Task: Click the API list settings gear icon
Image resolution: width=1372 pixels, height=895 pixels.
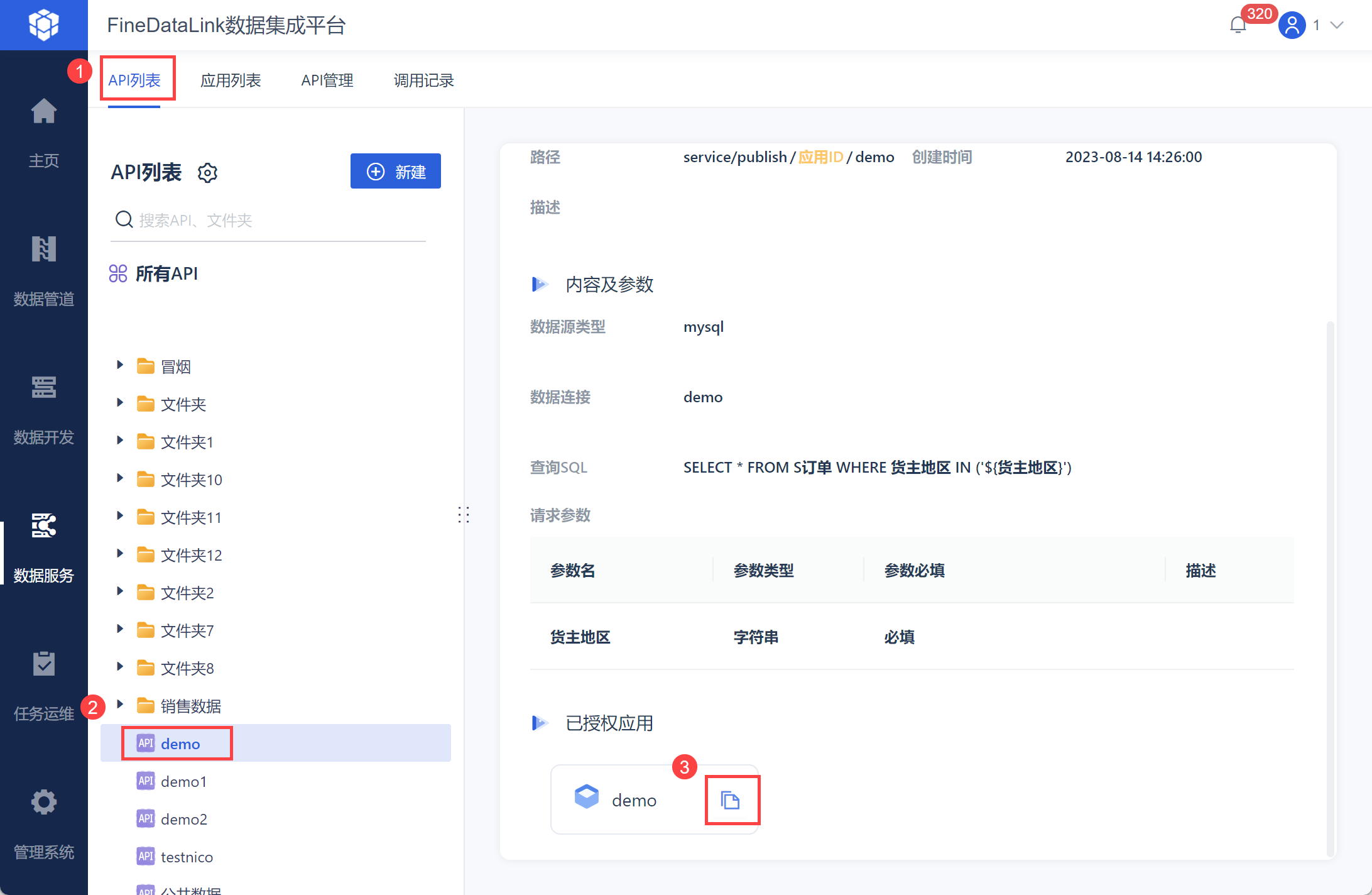Action: pyautogui.click(x=207, y=172)
